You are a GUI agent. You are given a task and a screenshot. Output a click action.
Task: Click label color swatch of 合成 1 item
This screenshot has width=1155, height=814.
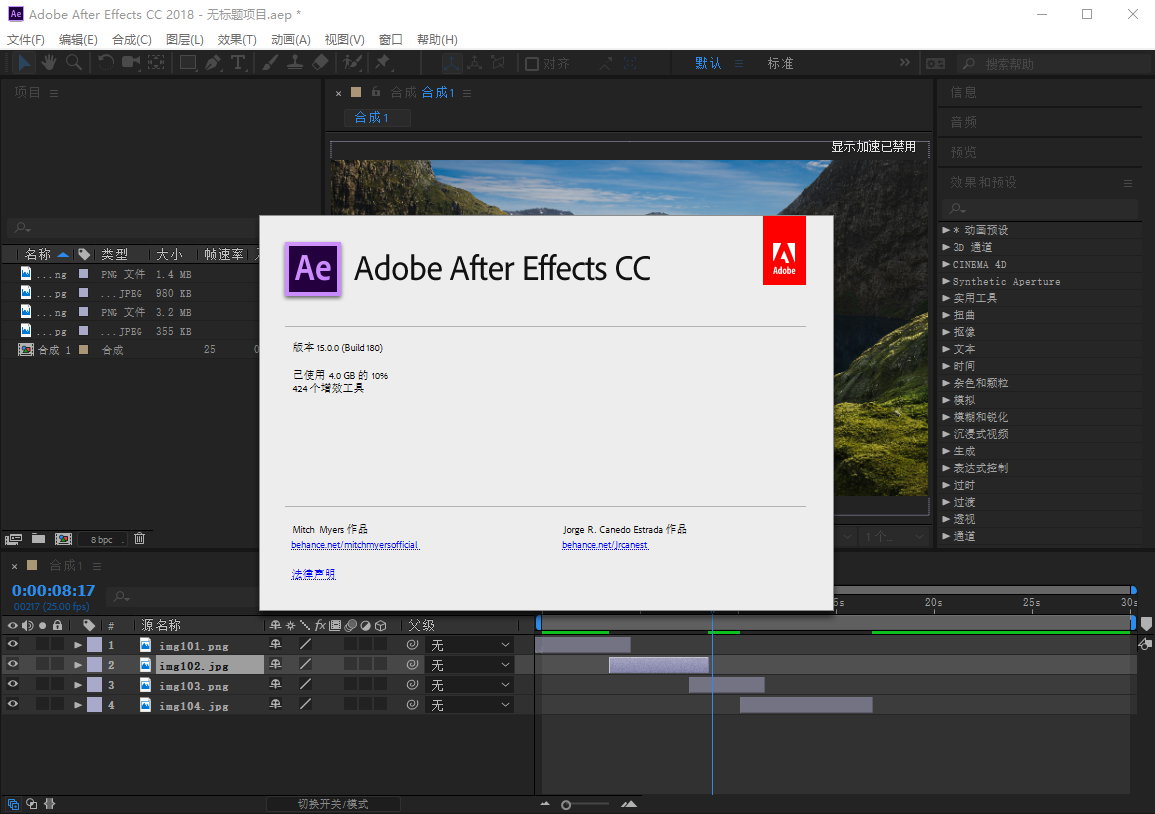[x=83, y=349]
